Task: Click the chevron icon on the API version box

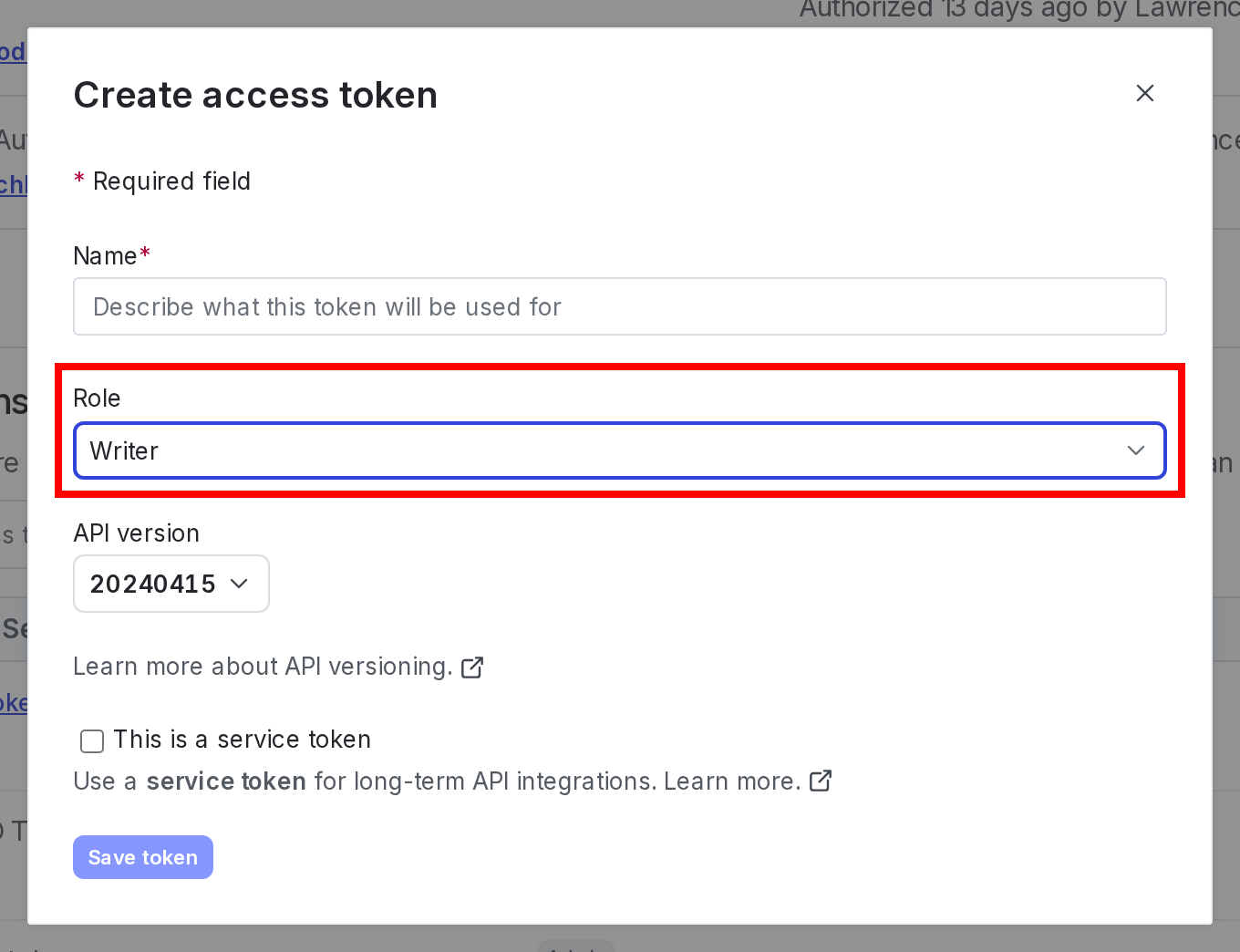Action: pos(239,584)
